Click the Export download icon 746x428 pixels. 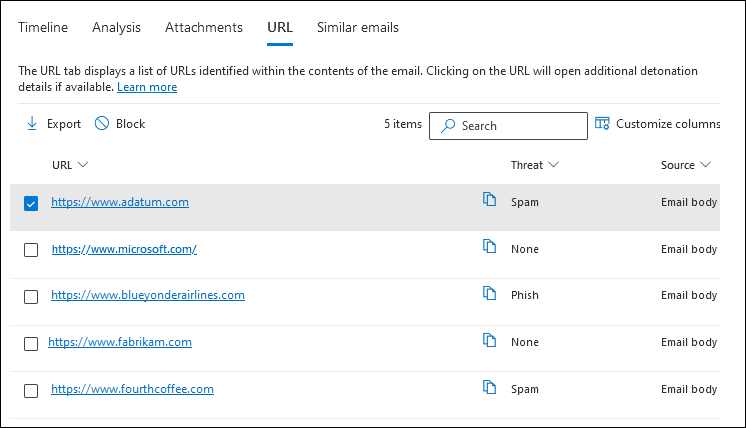[32, 124]
